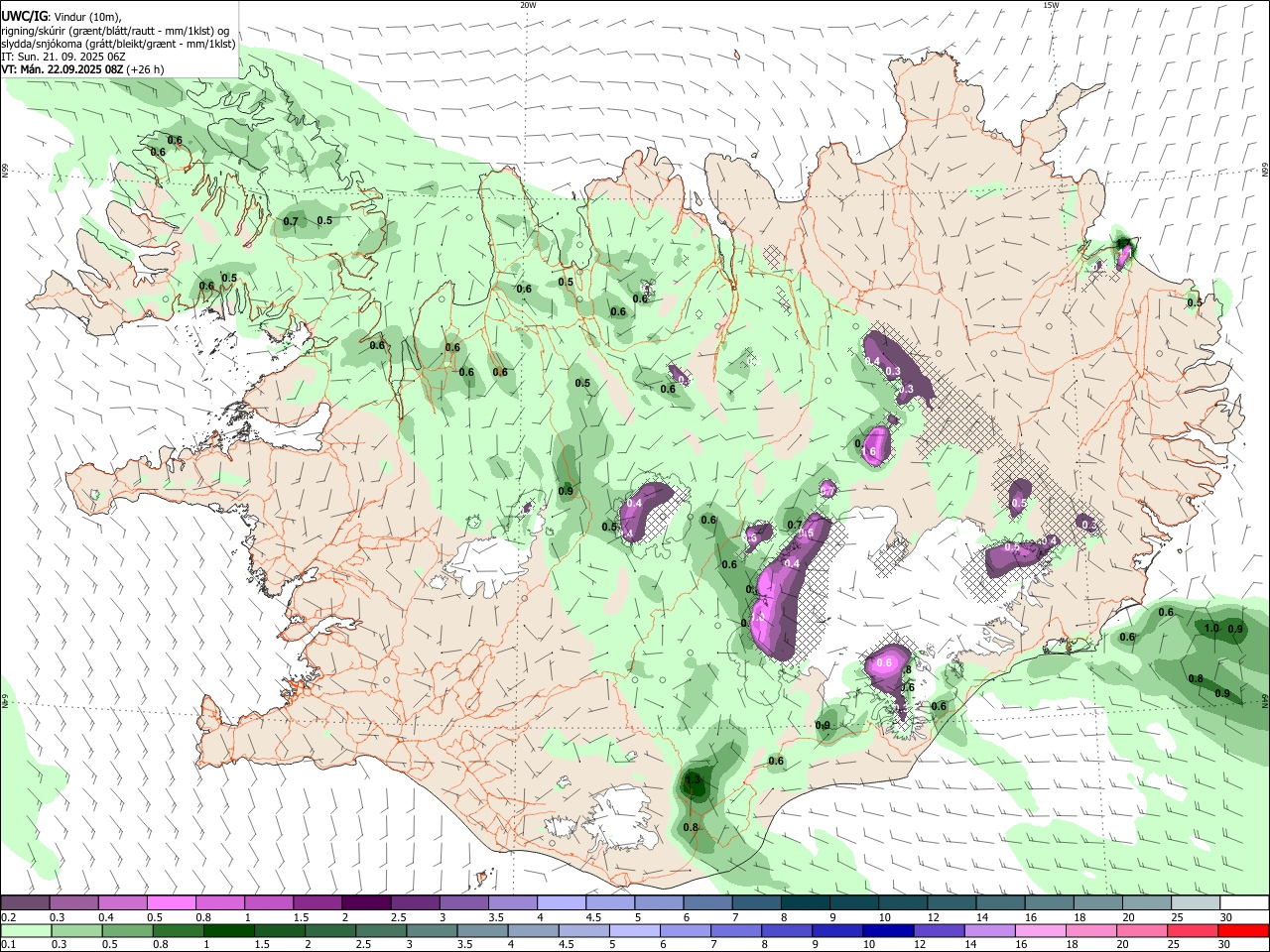Click the 'VT: Mán. 22.09.2025 08Z (+26 h)' line
This screenshot has height=952, width=1270.
tap(82, 69)
